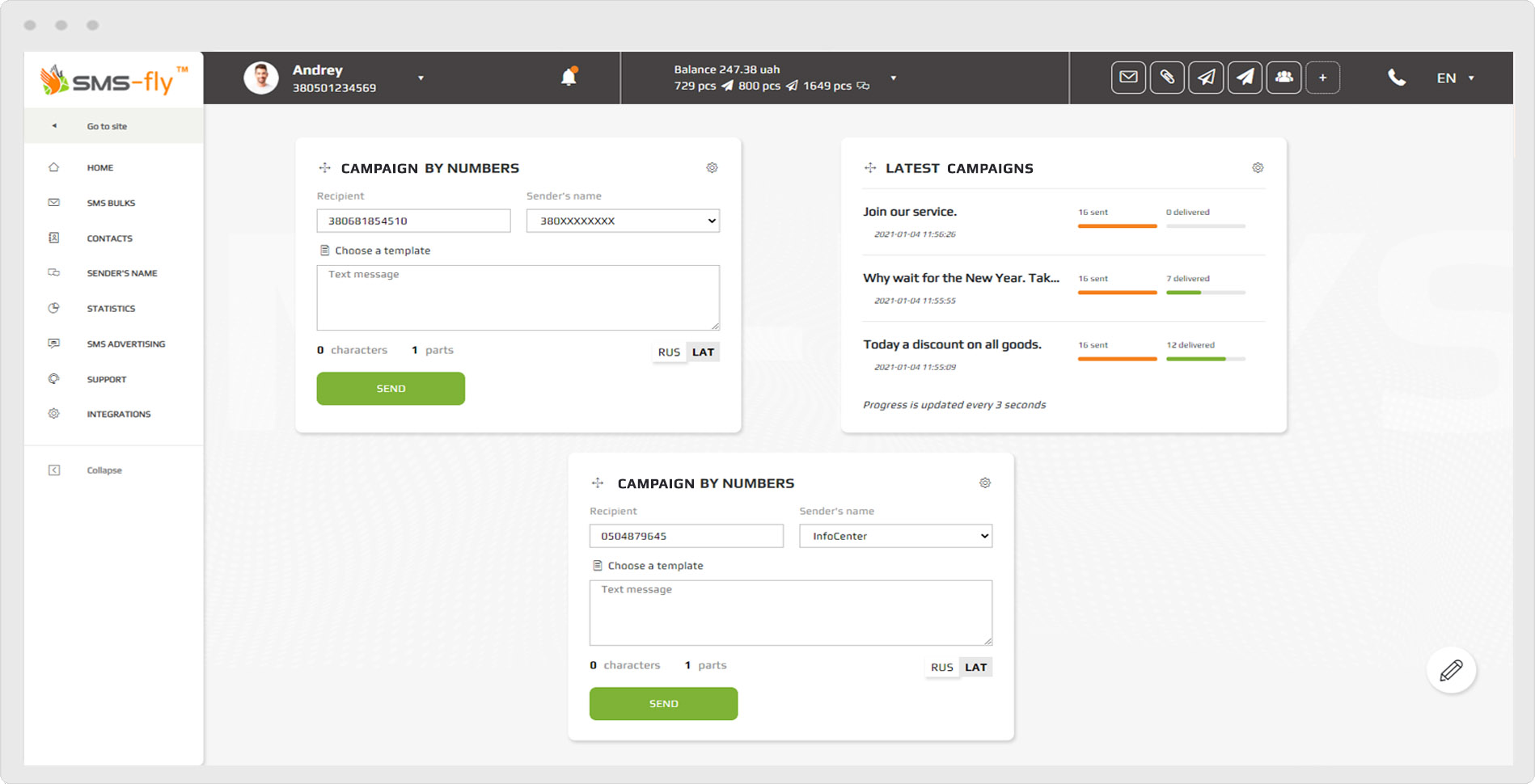Image resolution: width=1535 pixels, height=784 pixels.
Task: Click the '7 delivered' progress bar
Action: pos(1206,293)
